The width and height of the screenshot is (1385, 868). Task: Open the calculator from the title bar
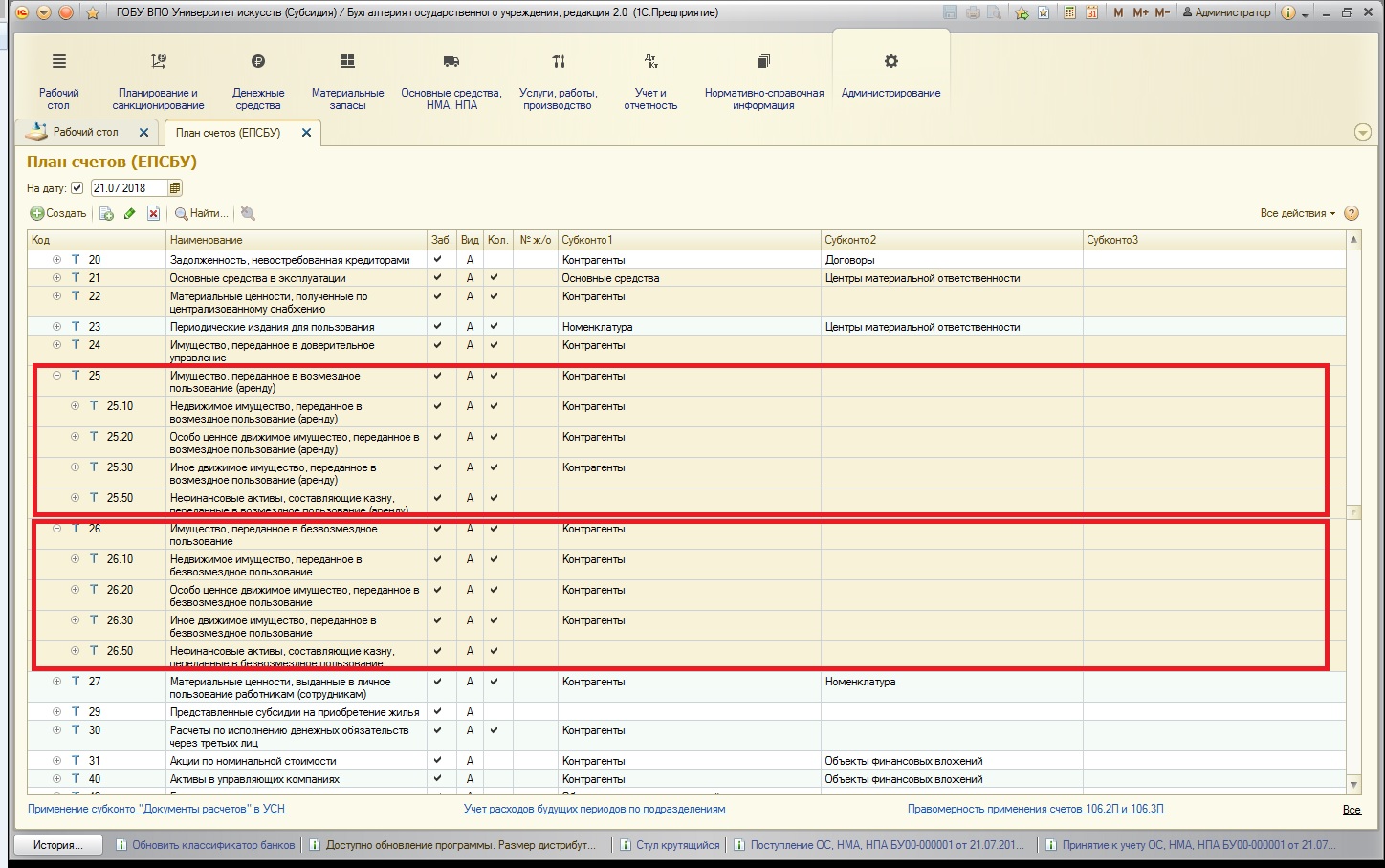click(x=1068, y=12)
